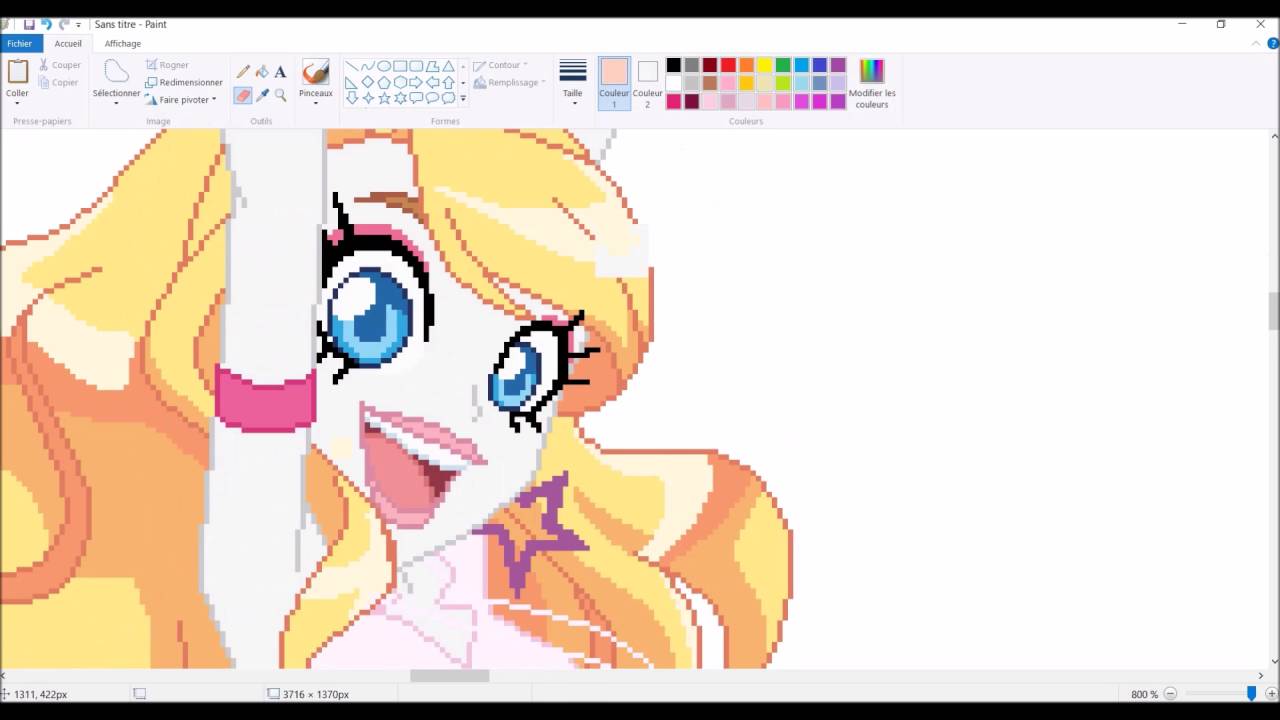Choose the Five-point star shape
The width and height of the screenshot is (1280, 720).
384,98
